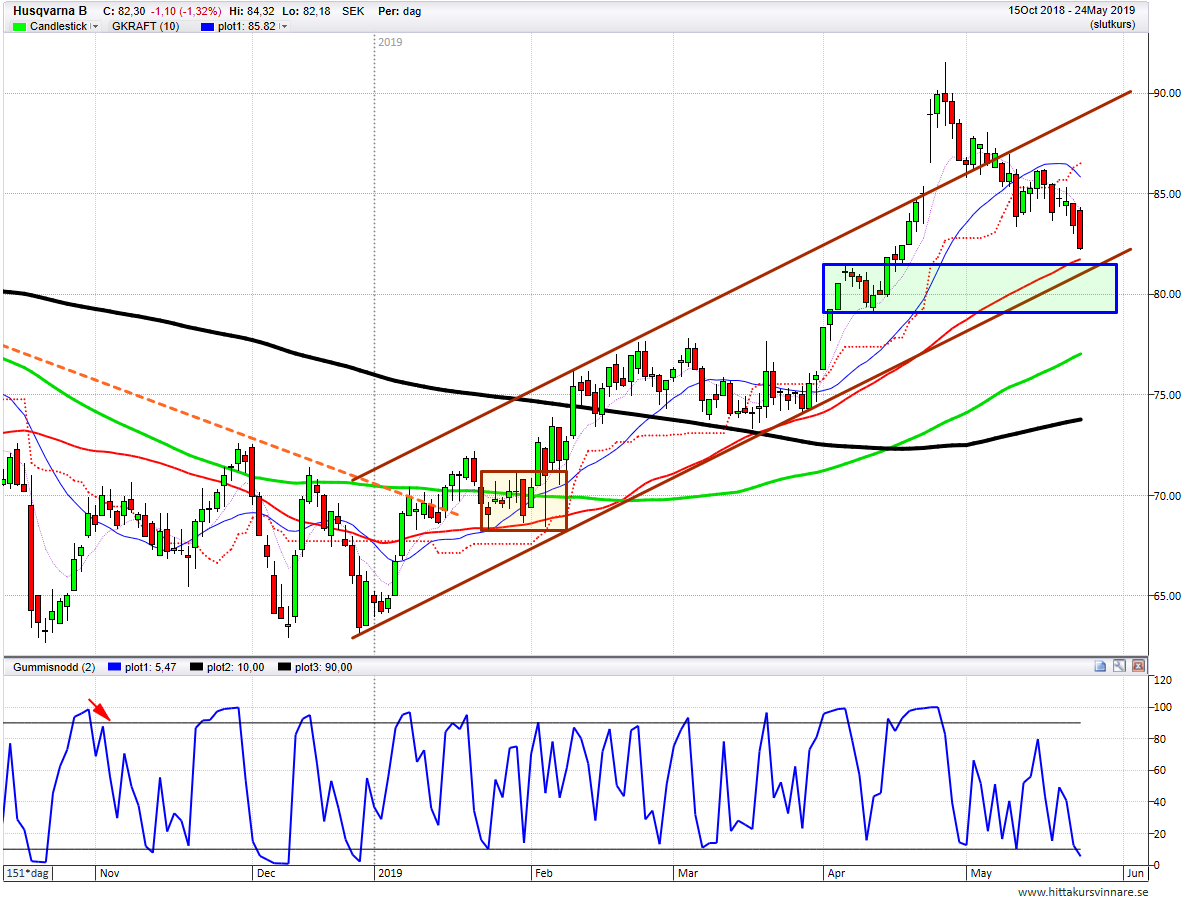Click the Jun month axis label
The width and height of the screenshot is (1193, 897).
[1135, 873]
